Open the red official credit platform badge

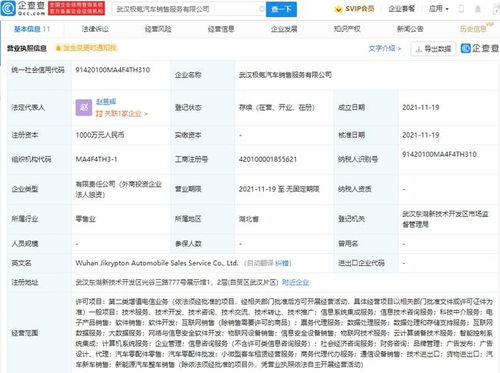[76, 9]
